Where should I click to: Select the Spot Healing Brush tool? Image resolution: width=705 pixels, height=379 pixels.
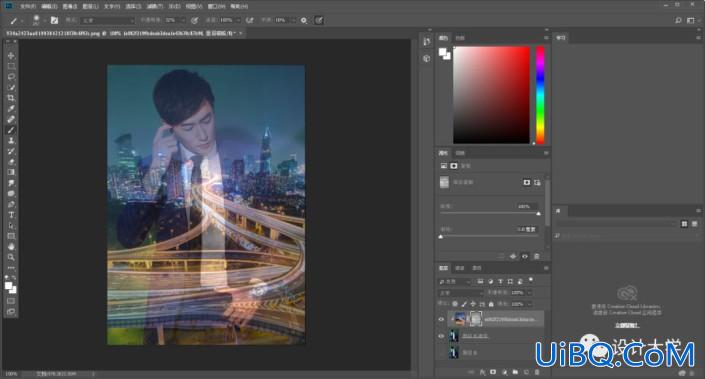[x=11, y=119]
